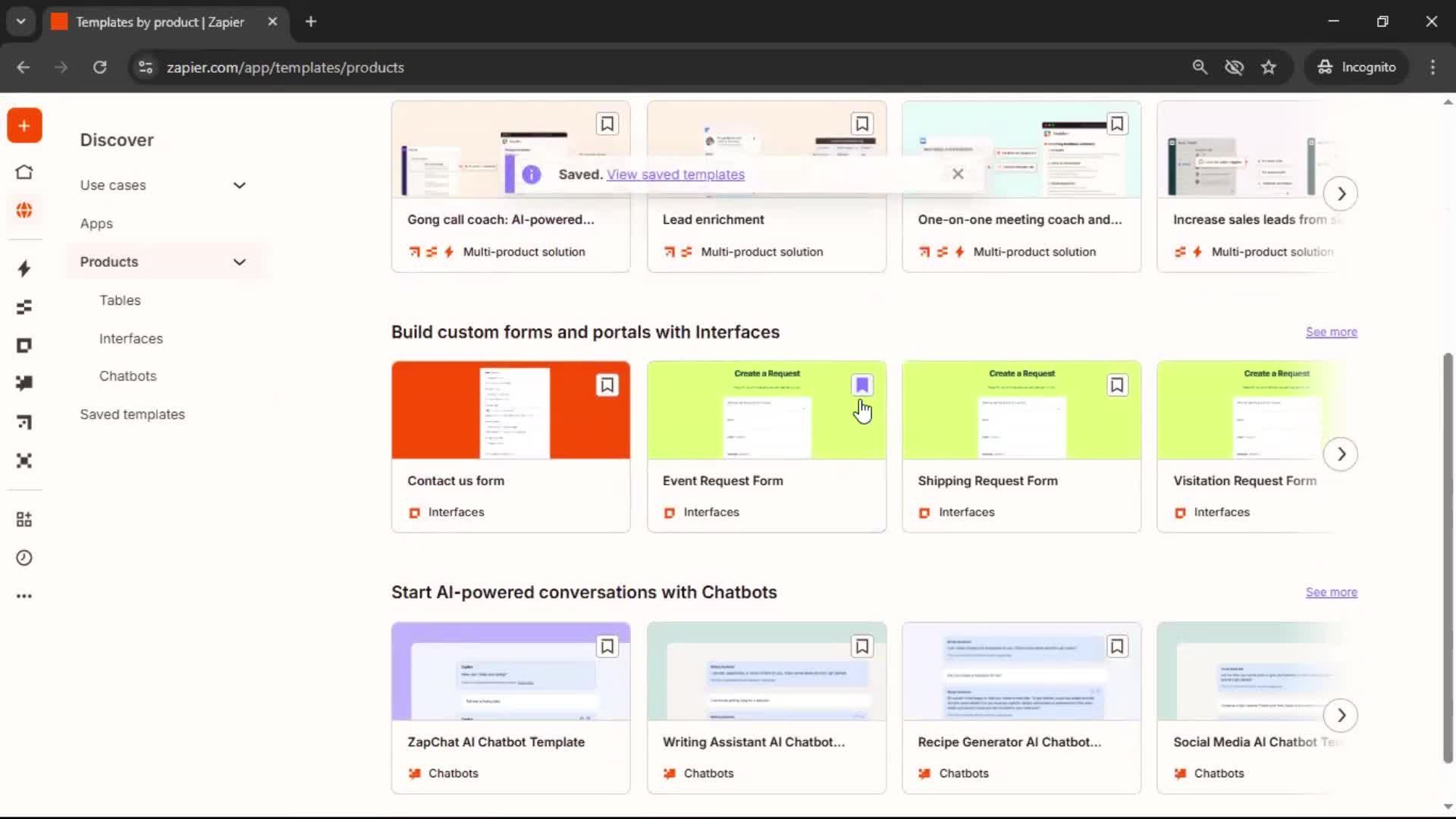This screenshot has height=819, width=1456.
Task: View site information icon in address bar
Action: tap(146, 67)
